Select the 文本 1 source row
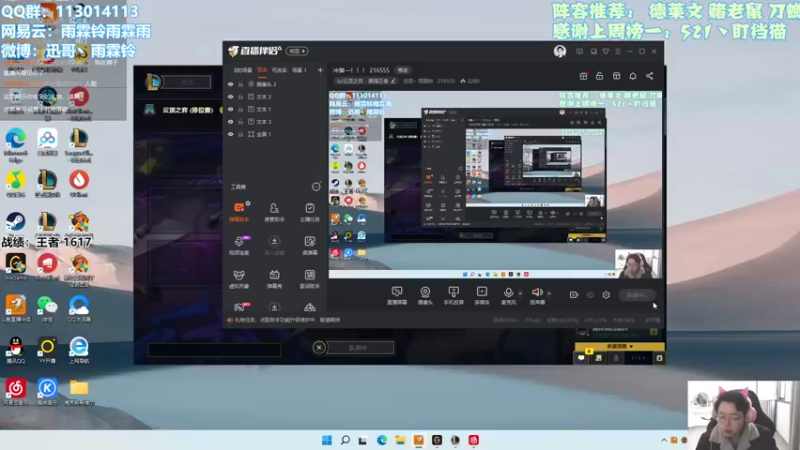 (x=274, y=109)
